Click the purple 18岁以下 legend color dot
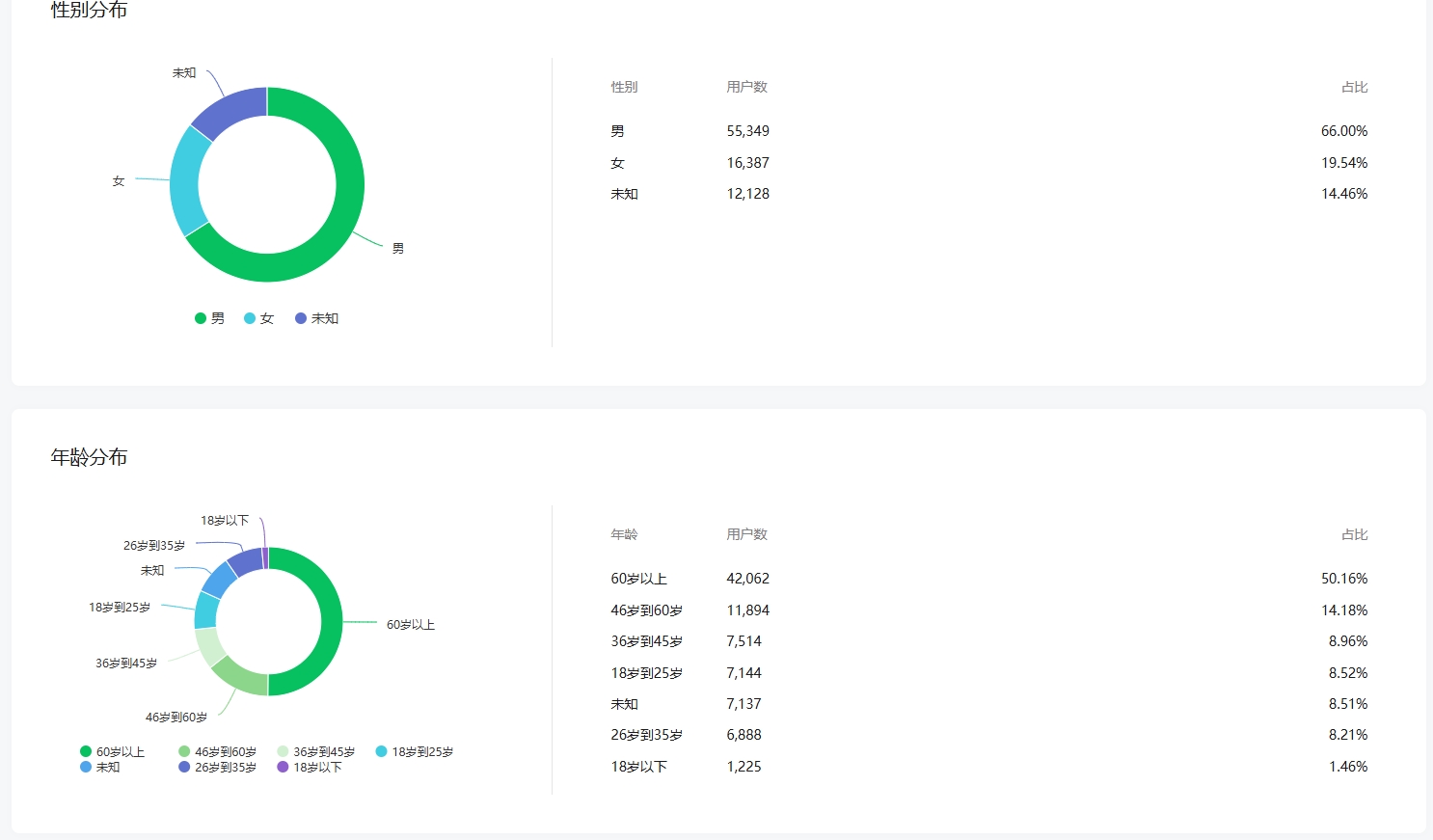Screen dimensions: 1433x840 283,768
